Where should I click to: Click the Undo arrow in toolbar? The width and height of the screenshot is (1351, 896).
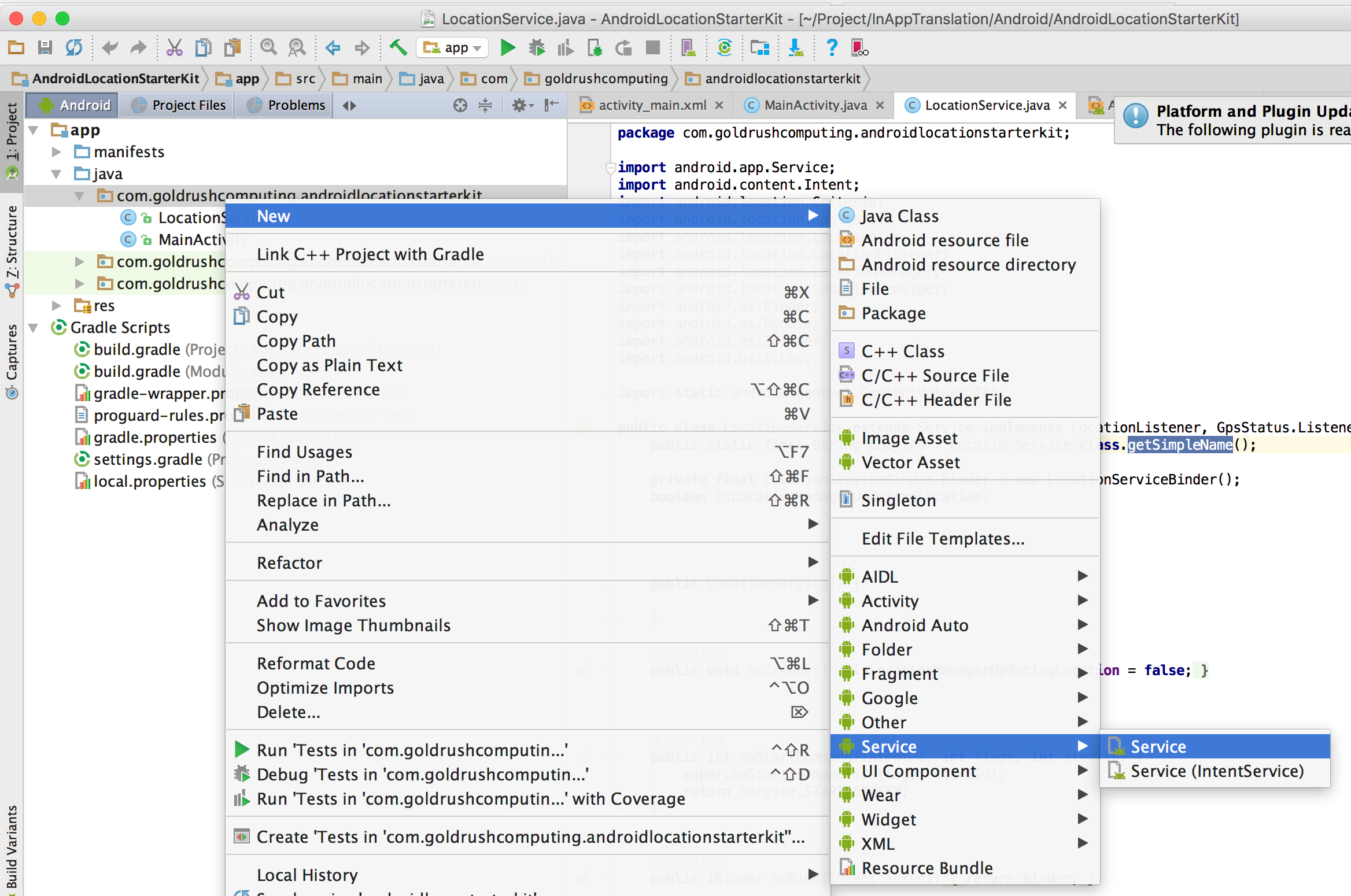point(109,47)
